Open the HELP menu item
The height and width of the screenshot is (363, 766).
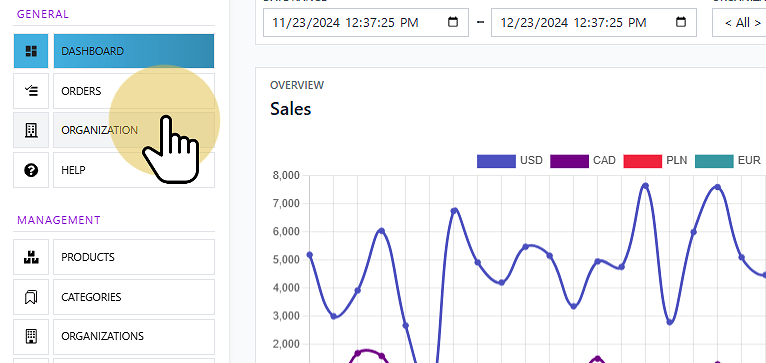134,170
